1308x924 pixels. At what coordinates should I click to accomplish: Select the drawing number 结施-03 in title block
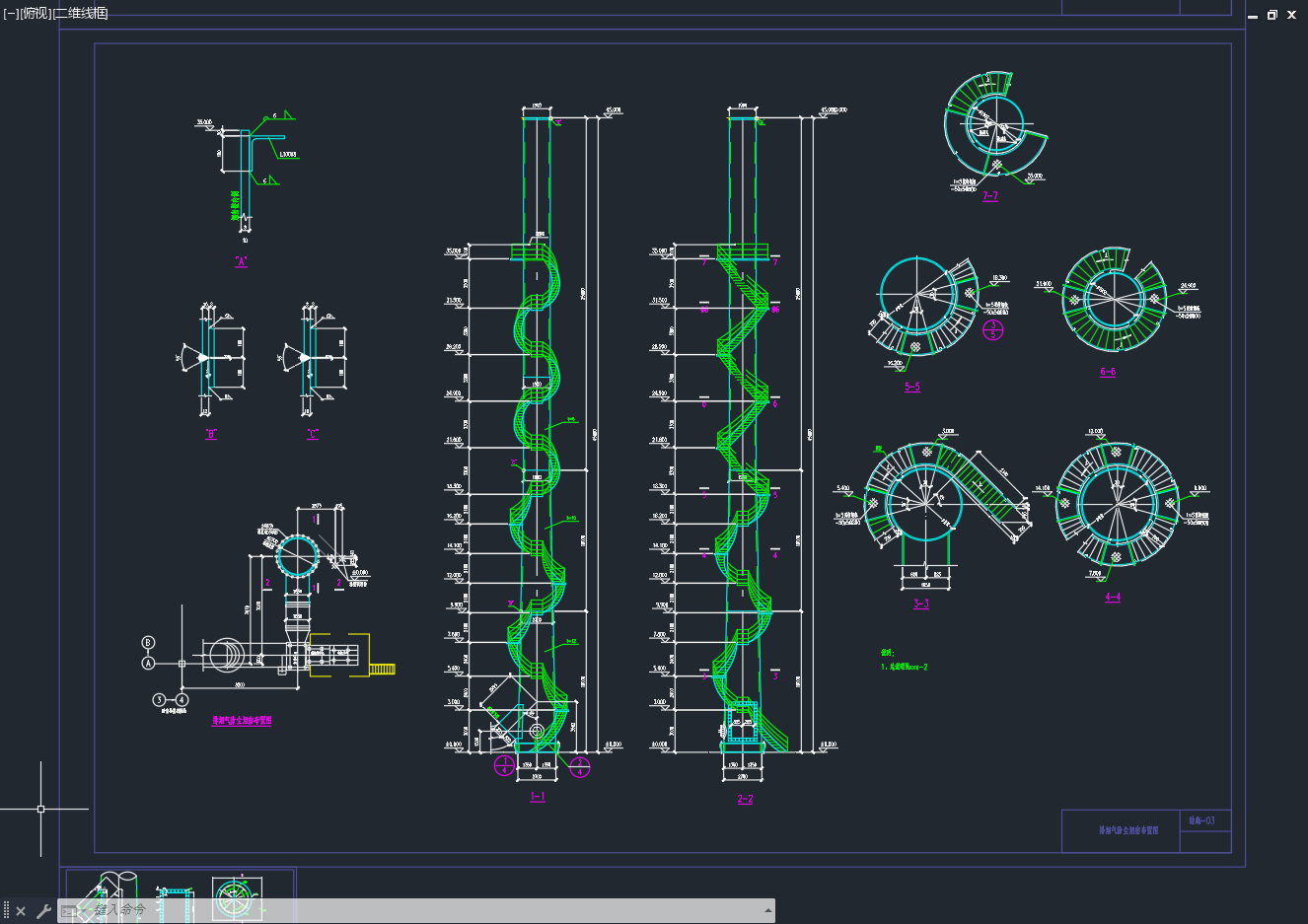(x=1202, y=820)
